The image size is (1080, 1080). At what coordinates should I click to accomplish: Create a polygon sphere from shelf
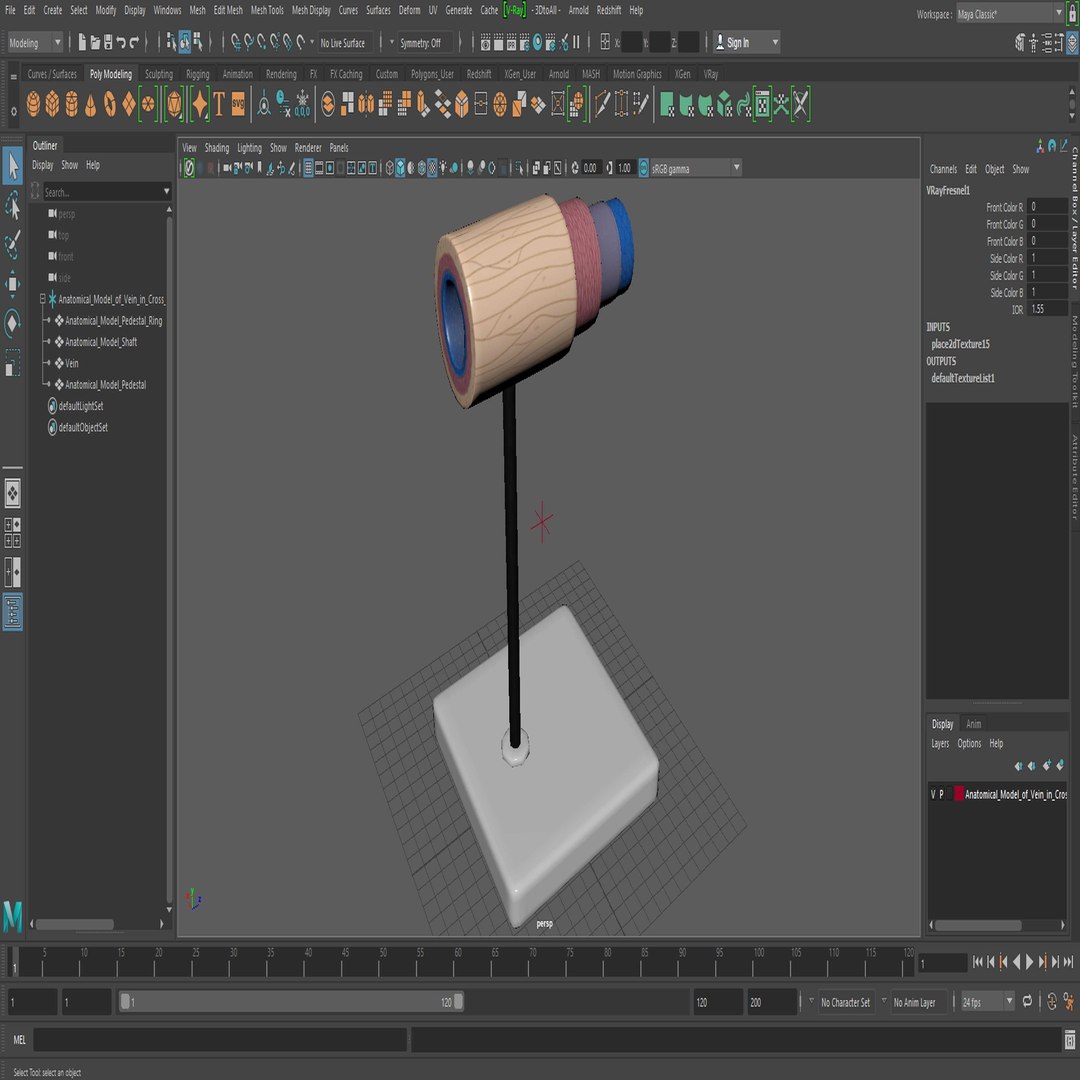coord(33,105)
